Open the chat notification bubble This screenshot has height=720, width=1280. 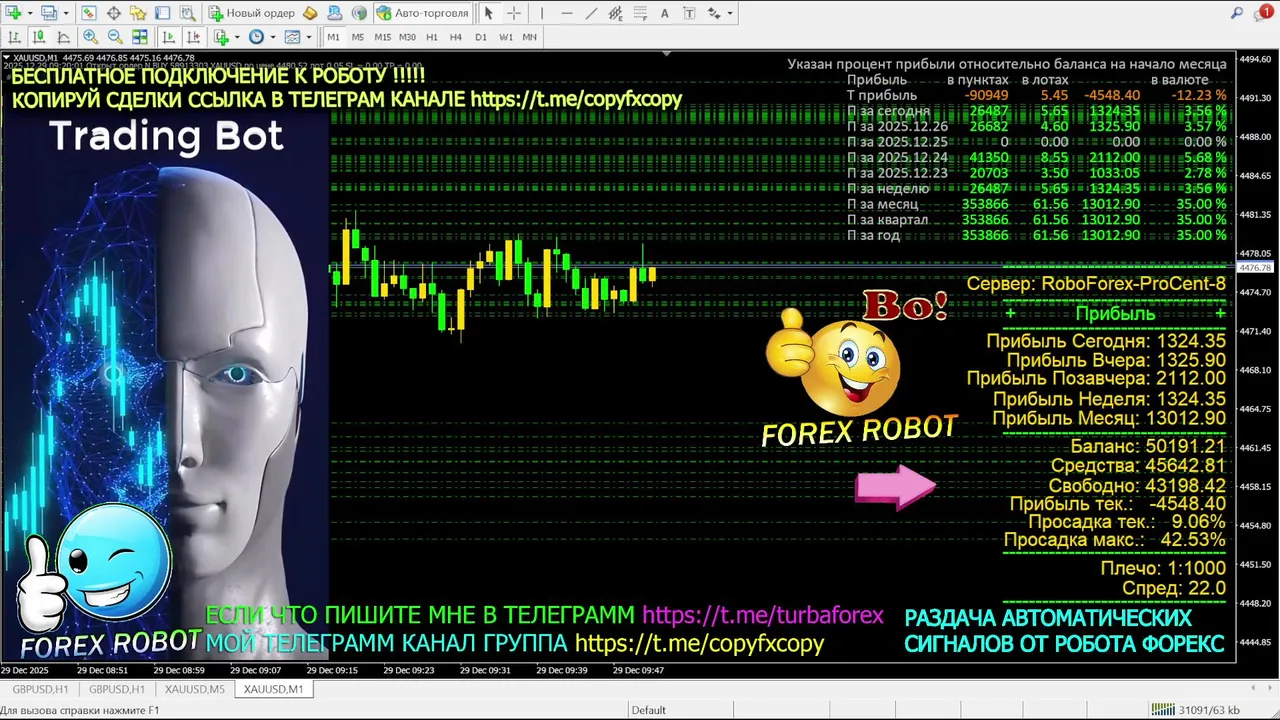point(1264,13)
